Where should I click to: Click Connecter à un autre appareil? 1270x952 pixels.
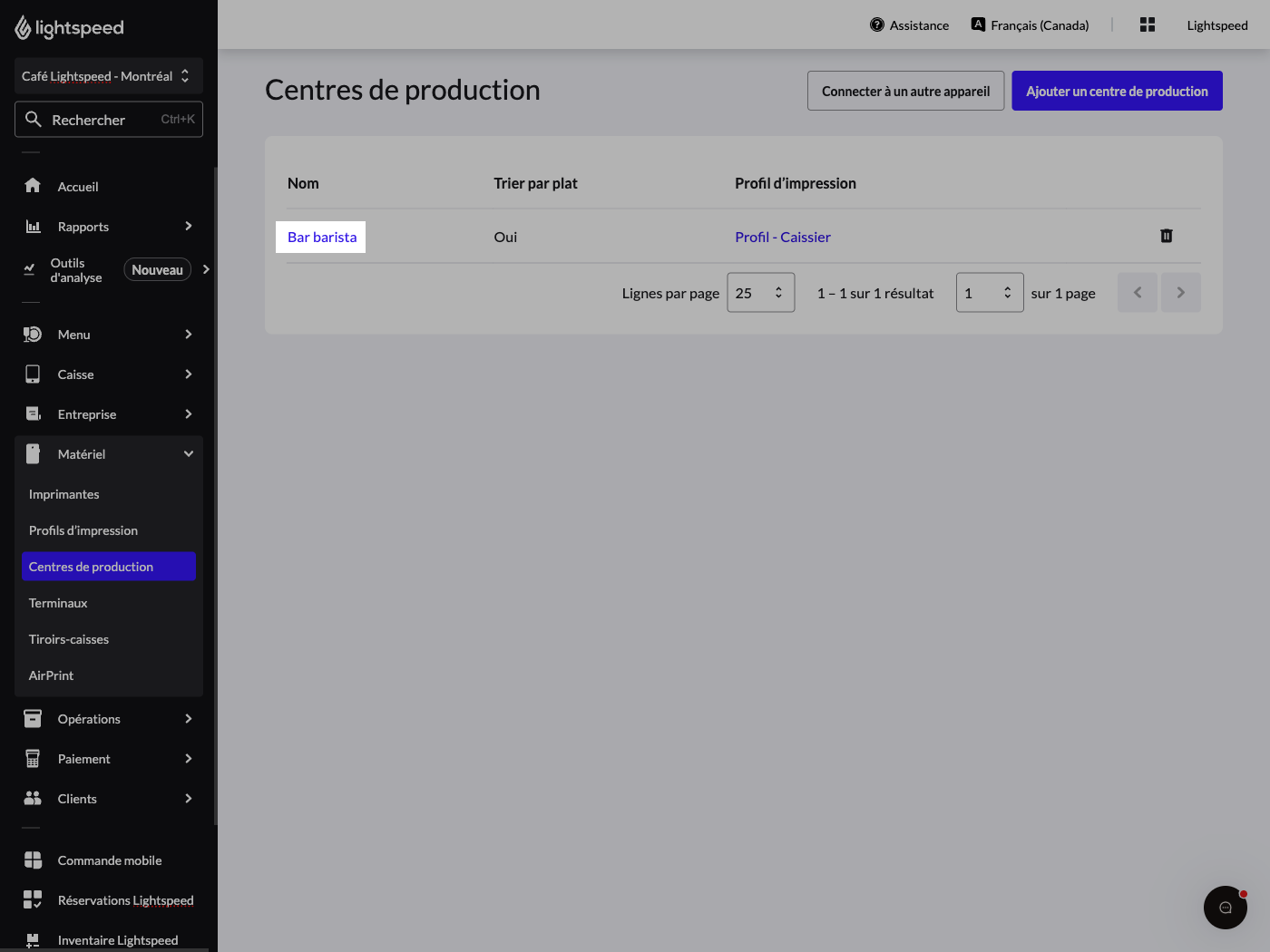pos(905,91)
